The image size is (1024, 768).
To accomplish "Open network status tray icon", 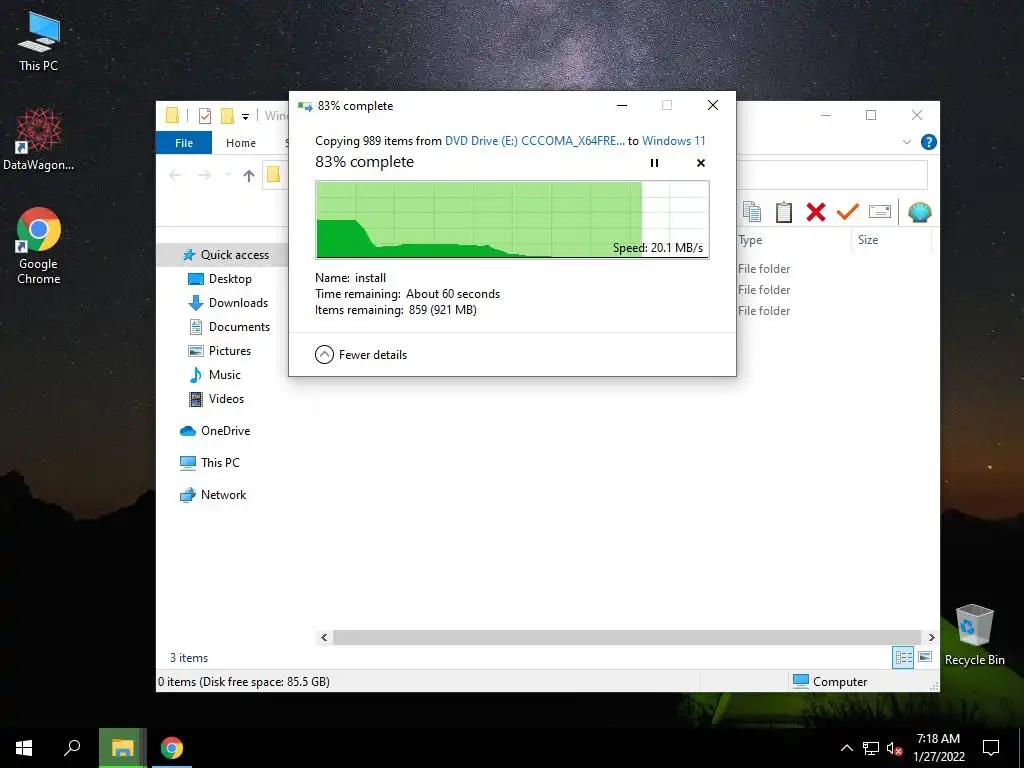I will [x=870, y=748].
